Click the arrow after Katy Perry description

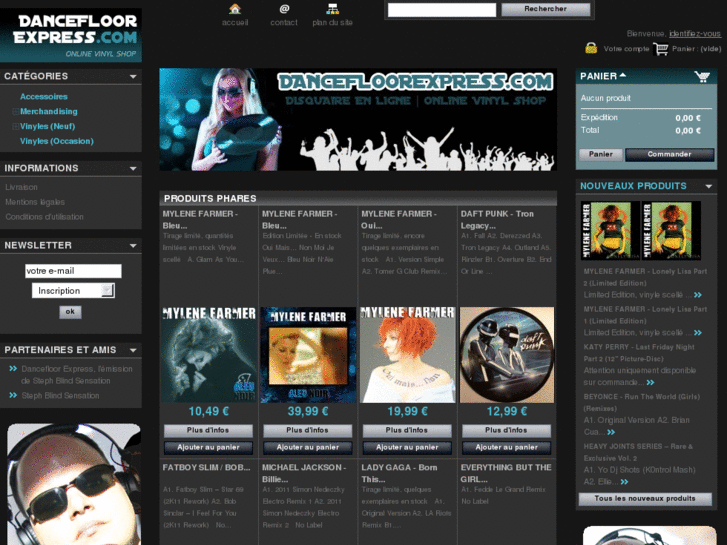tap(650, 383)
